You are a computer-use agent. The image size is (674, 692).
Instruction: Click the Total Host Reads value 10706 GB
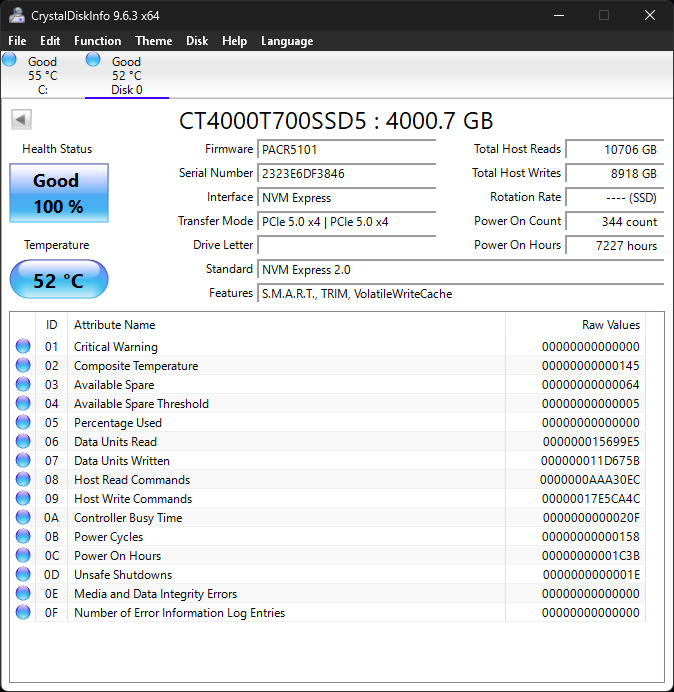614,150
